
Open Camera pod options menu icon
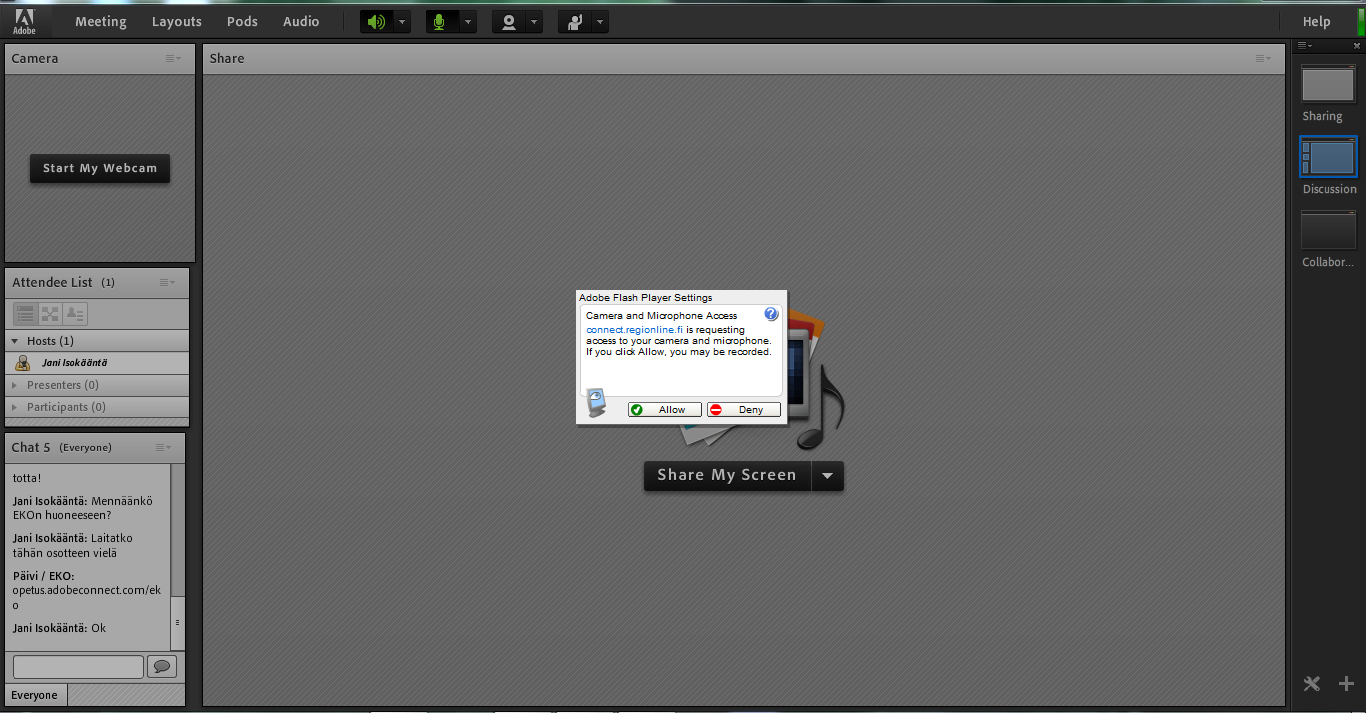tap(174, 59)
